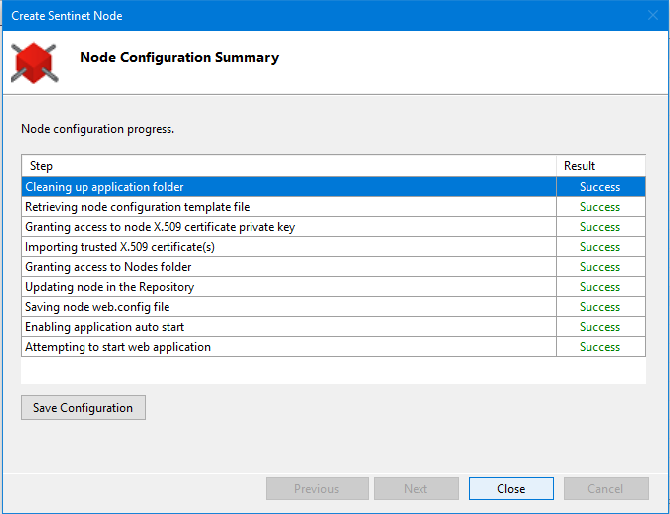Click Success result for Updating node in Repository
Screen dimensions: 670x514
(x=600, y=287)
